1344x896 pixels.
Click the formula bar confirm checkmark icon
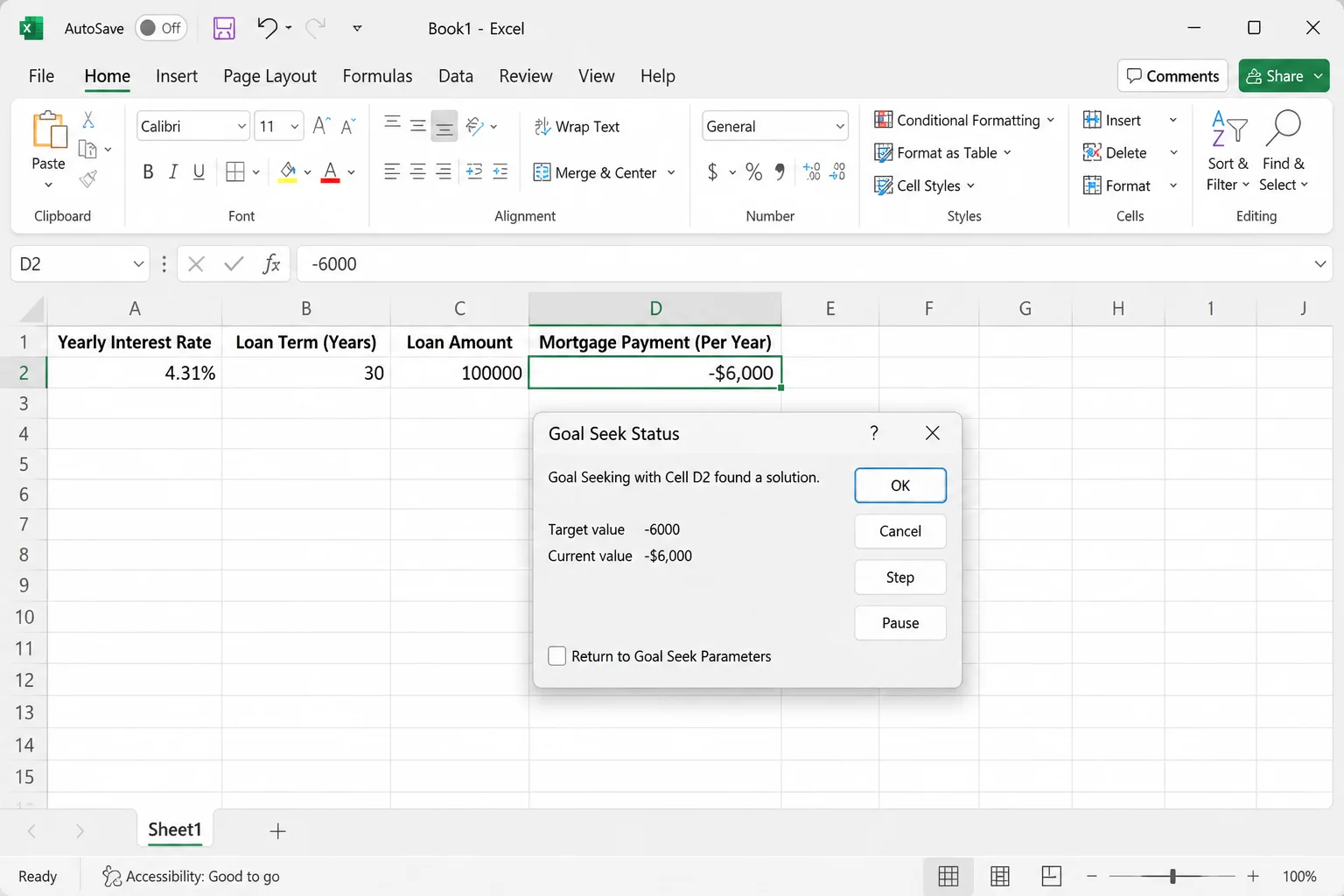(x=234, y=264)
